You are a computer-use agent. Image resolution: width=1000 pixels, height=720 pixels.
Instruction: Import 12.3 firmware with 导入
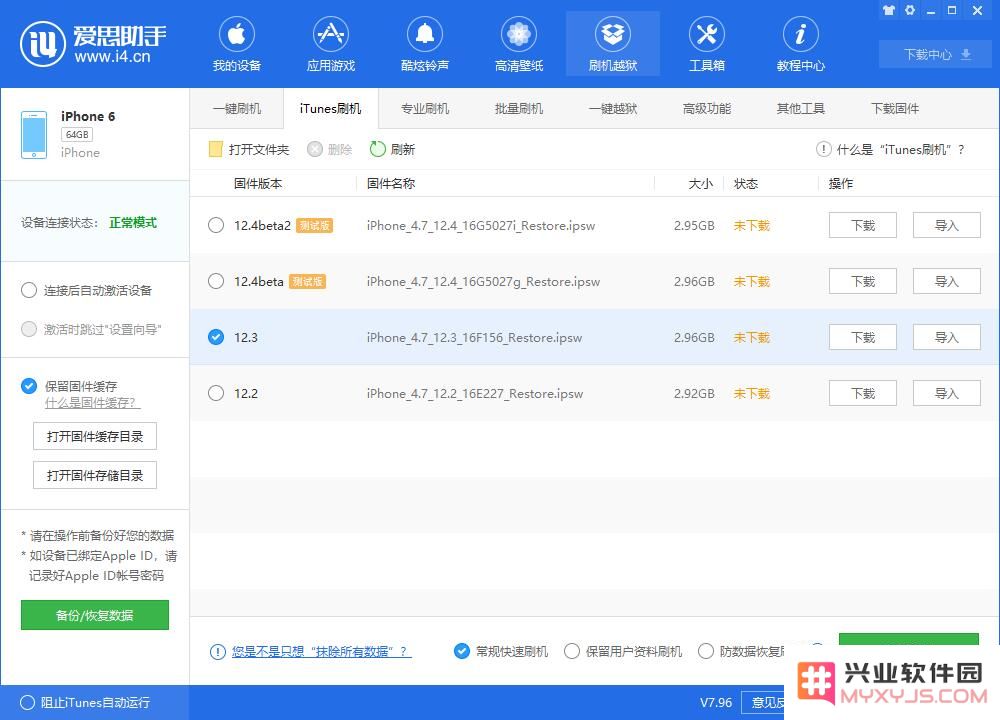[946, 337]
